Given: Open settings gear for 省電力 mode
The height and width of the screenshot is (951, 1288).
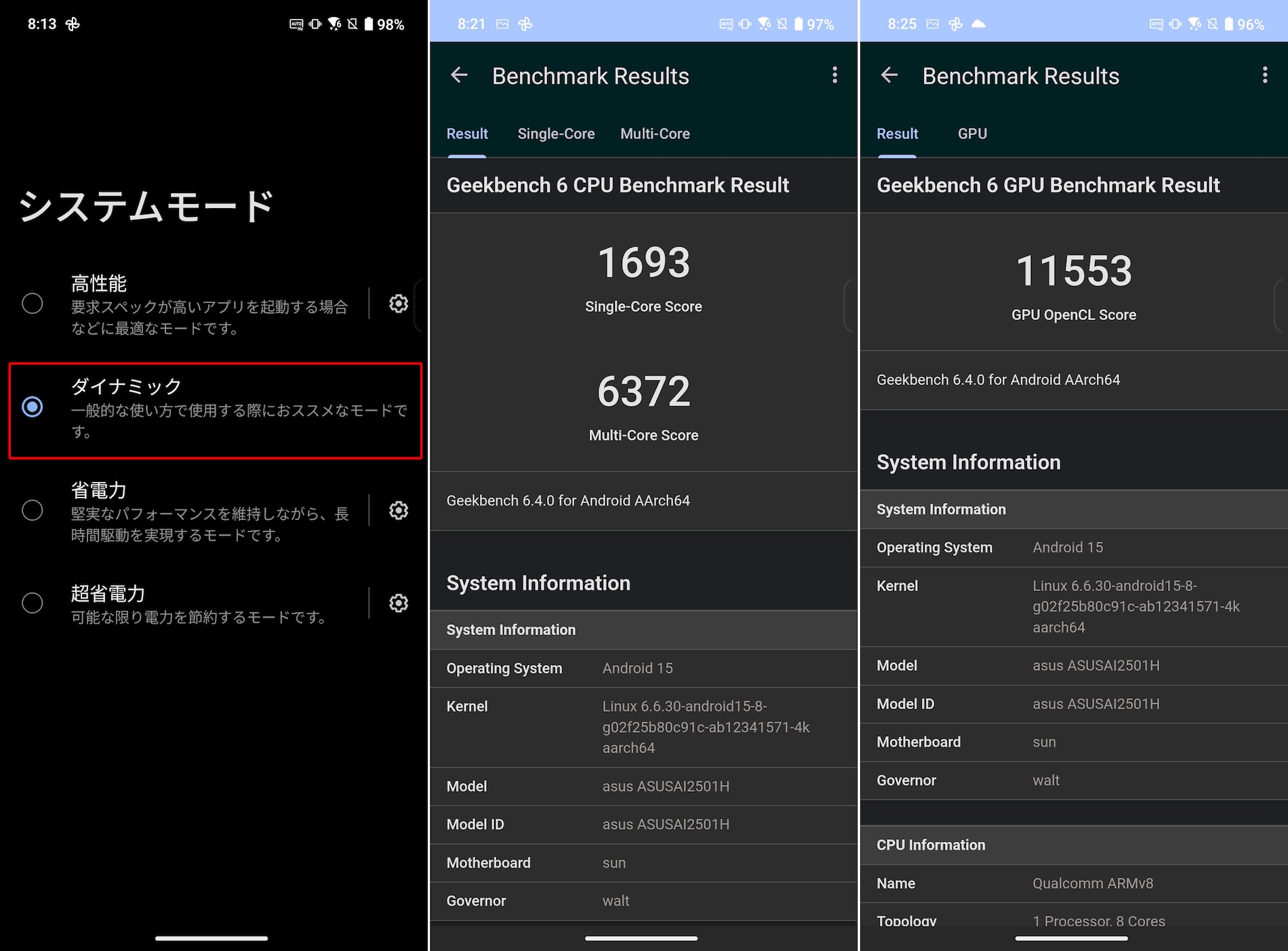Looking at the screenshot, I should click(x=399, y=510).
